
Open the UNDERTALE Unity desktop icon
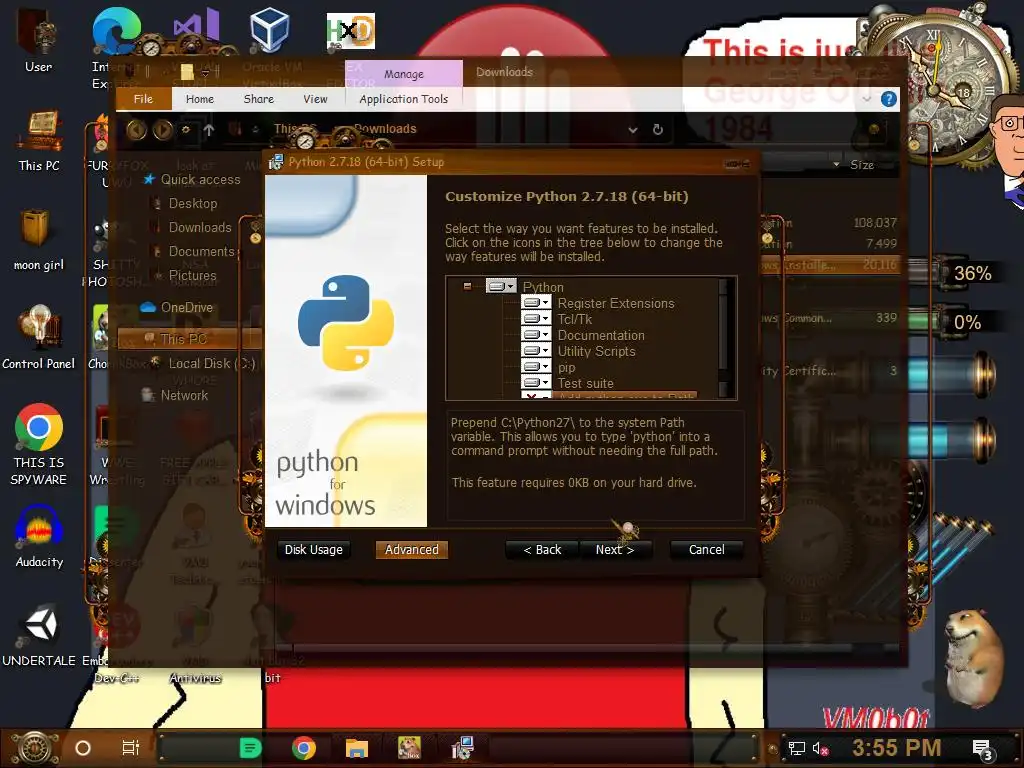tap(39, 635)
